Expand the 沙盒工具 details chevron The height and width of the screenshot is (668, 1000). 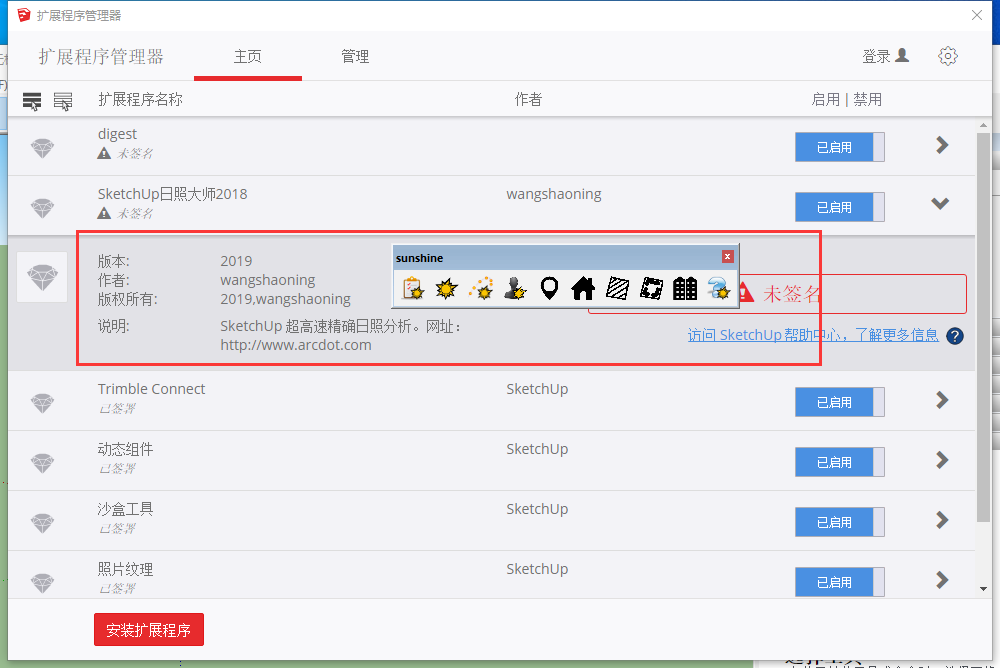point(942,520)
